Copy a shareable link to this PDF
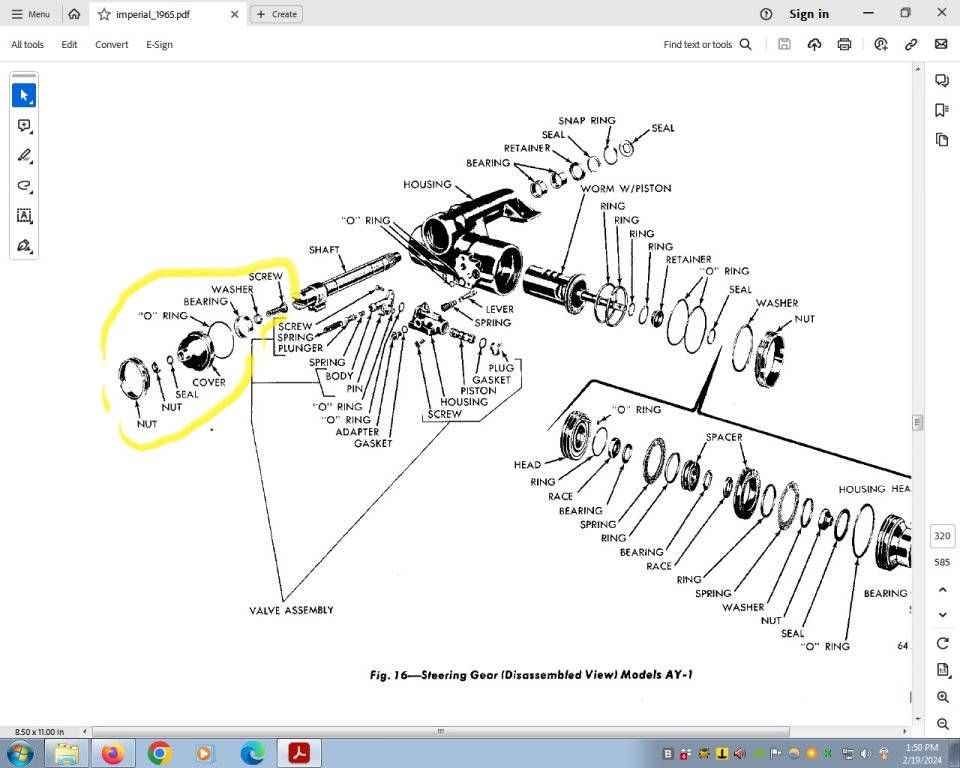The image size is (960, 768). coord(911,44)
